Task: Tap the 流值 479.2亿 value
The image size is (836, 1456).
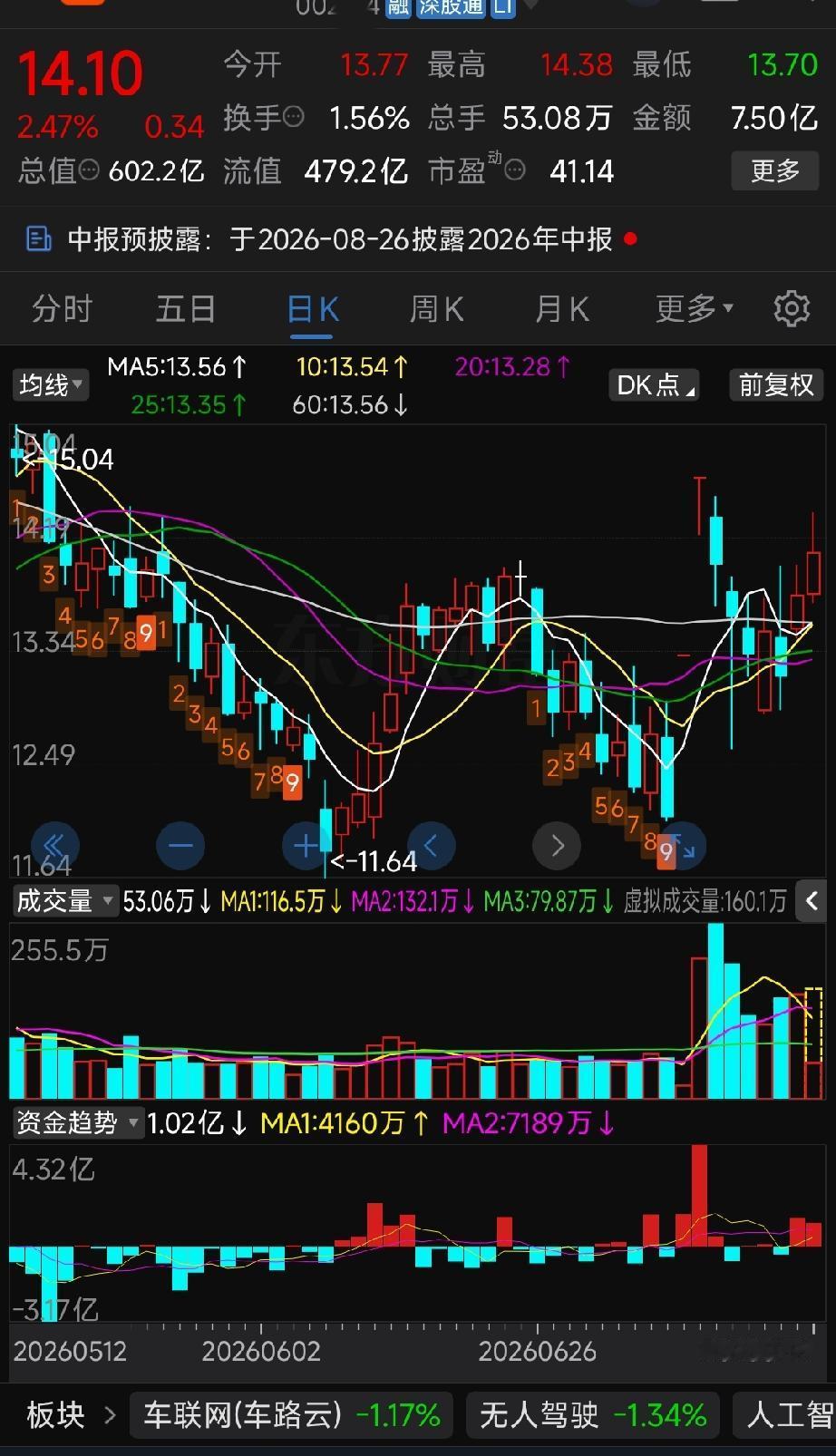Action: 356,170
